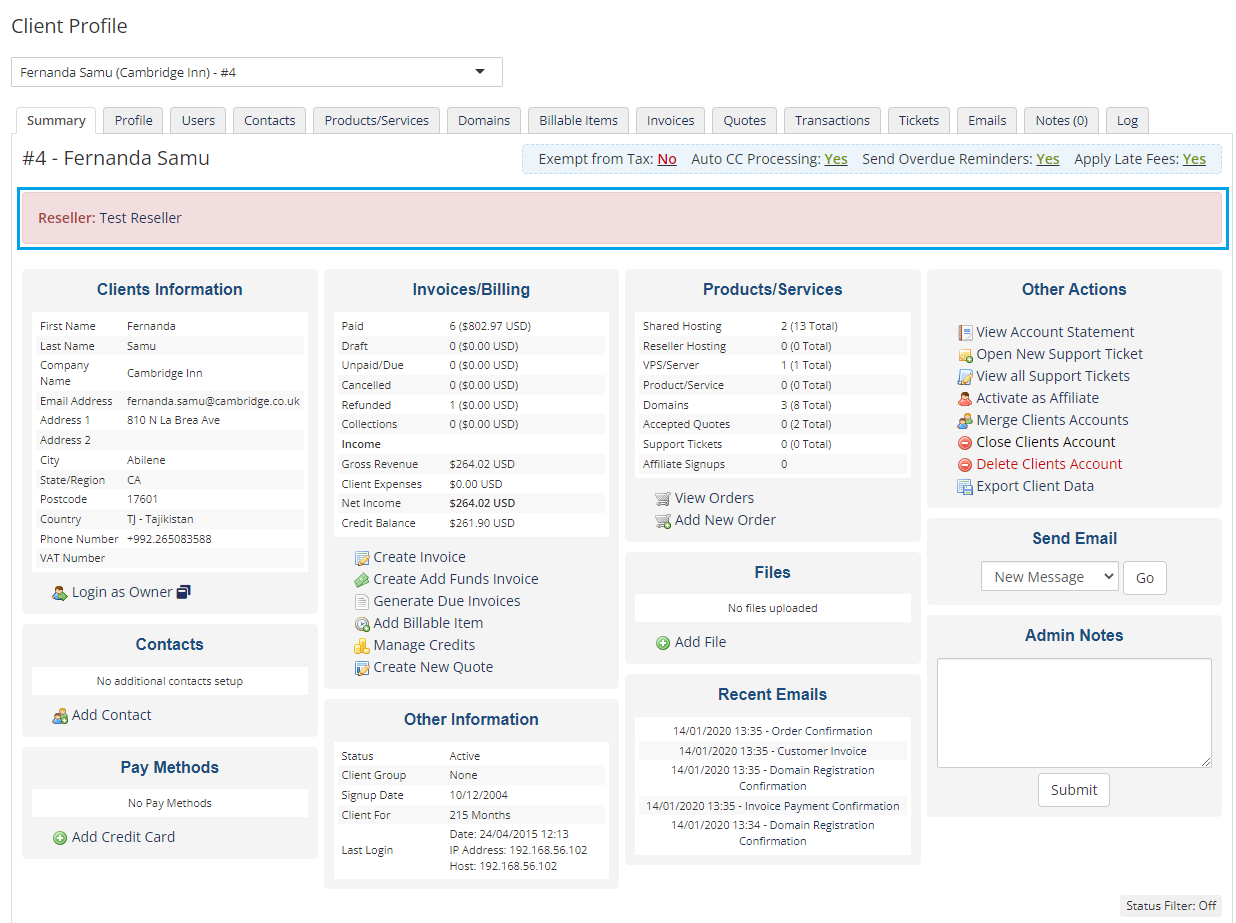Viewport: 1236px width, 923px height.
Task: Click the Net Income $264.02 USD value
Action: coord(482,503)
